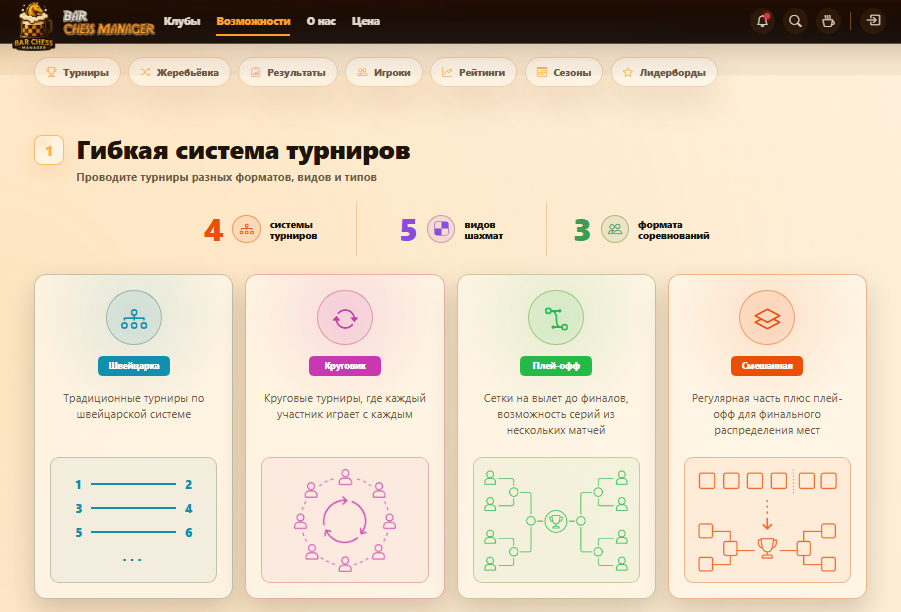Screen dimensions: 901x612
Task: Click the login door icon
Action: point(873,21)
